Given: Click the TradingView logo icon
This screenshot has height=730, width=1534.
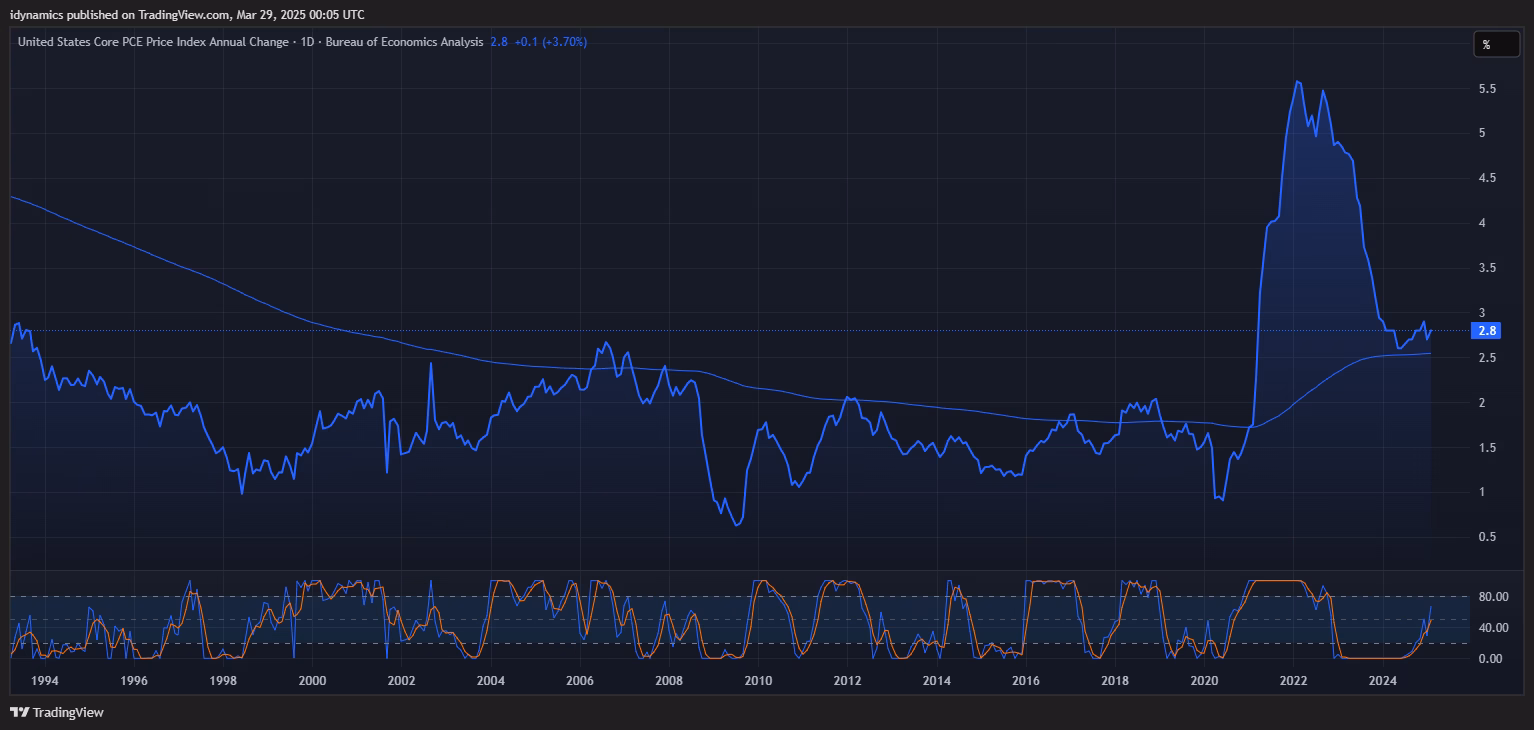Looking at the screenshot, I should tap(19, 712).
